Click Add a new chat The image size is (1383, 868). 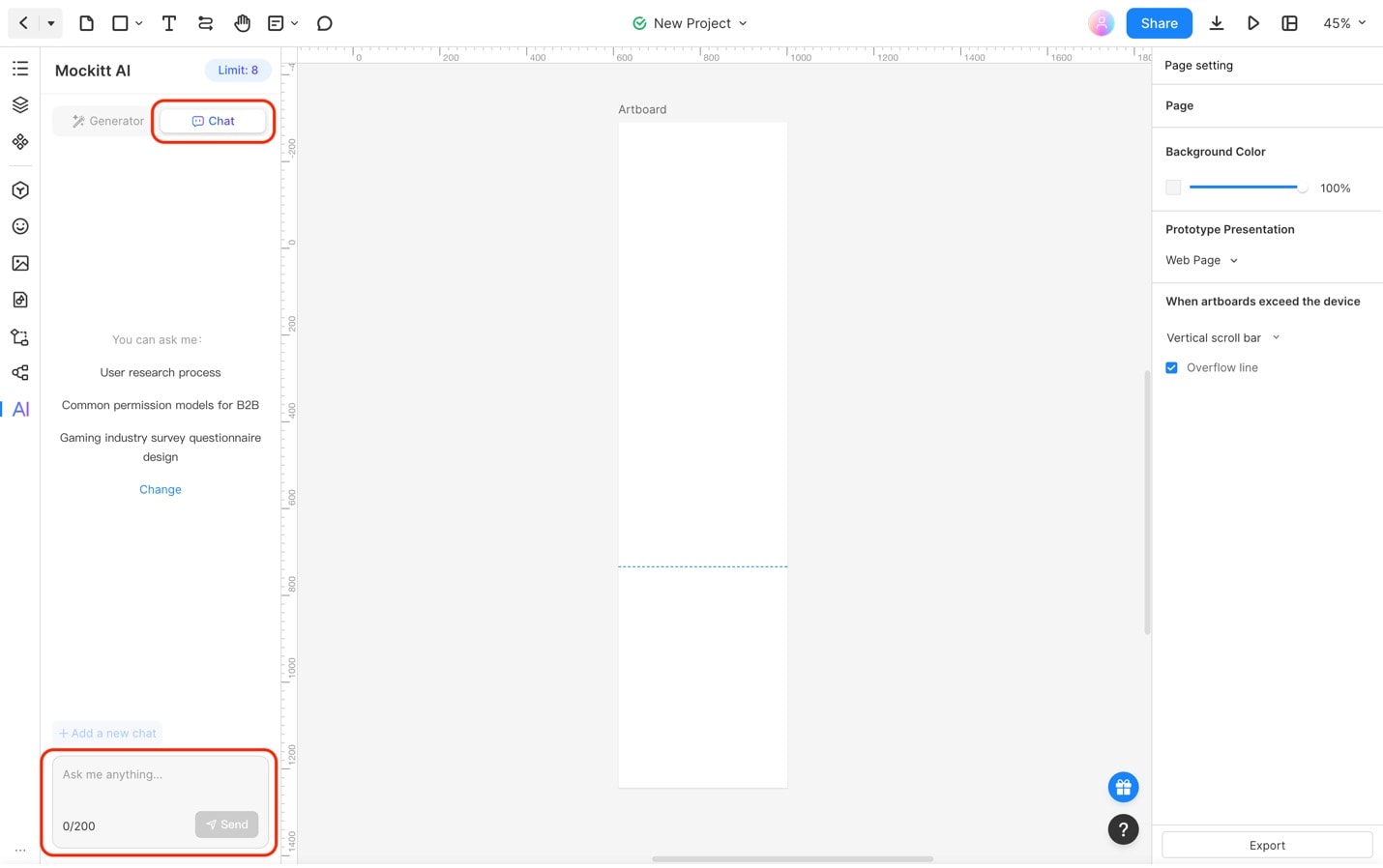tap(107, 733)
